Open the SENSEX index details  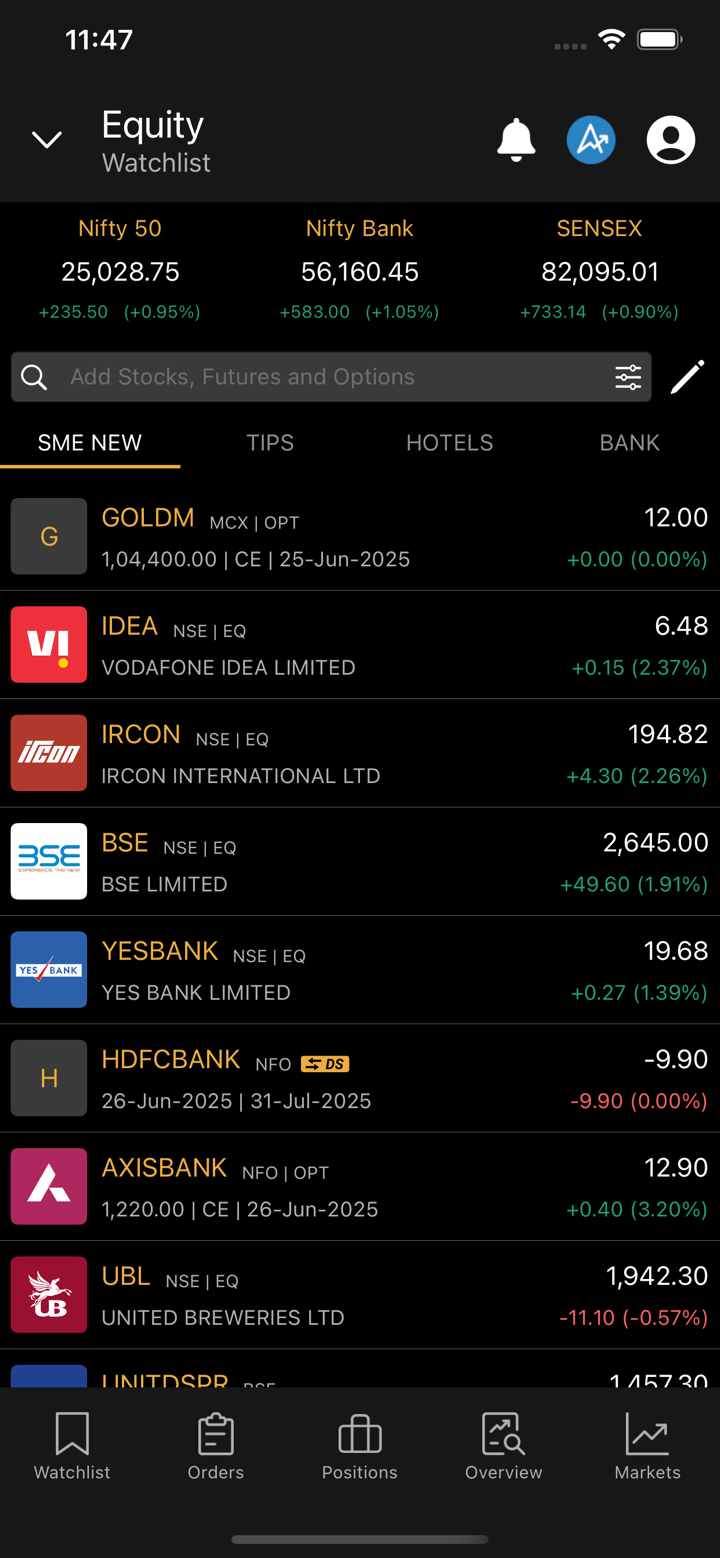[599, 271]
